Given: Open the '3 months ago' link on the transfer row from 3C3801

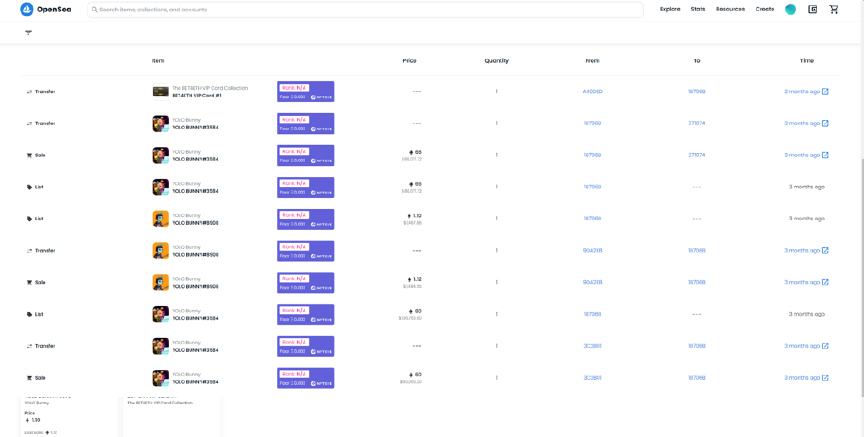Looking at the screenshot, I should click(x=802, y=346).
